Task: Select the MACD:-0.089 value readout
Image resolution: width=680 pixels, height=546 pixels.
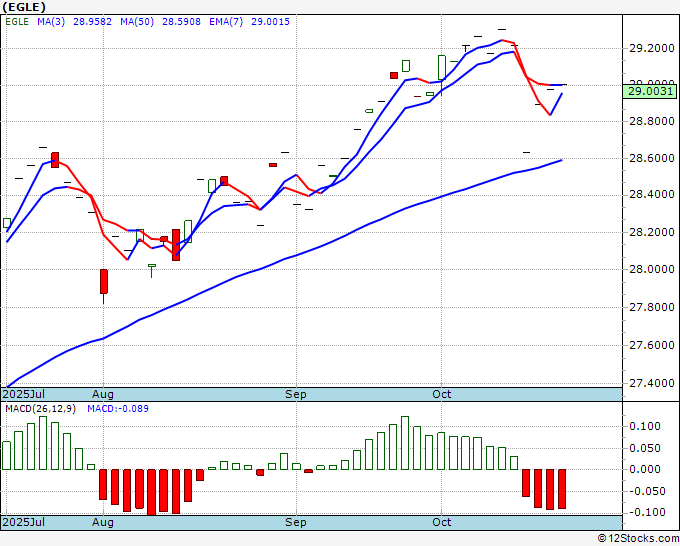Action: pyautogui.click(x=118, y=409)
